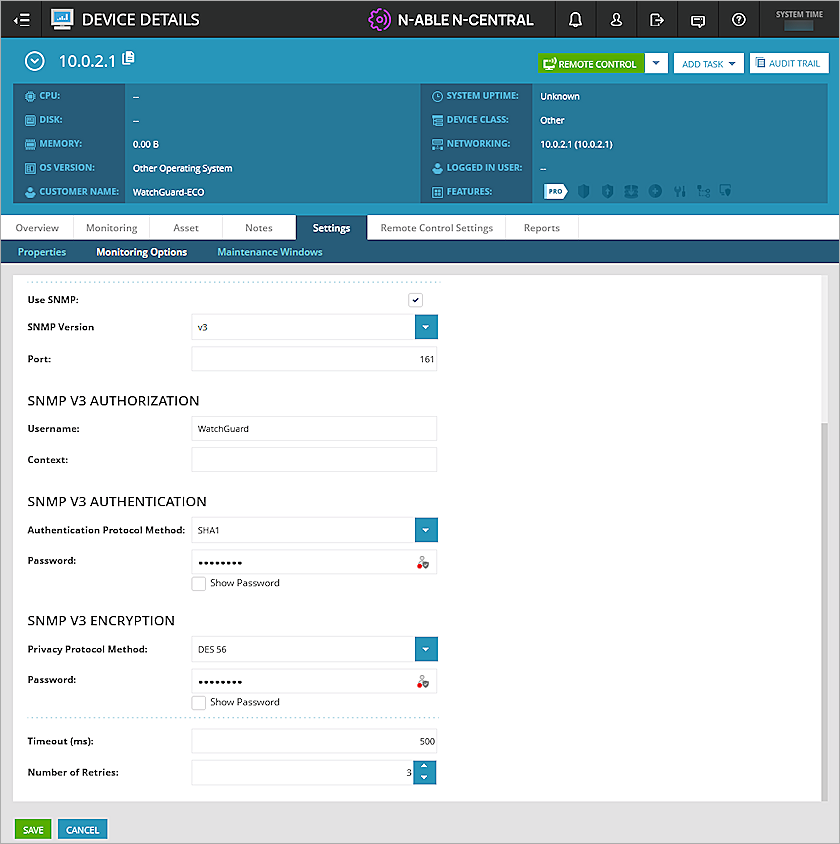Copy device name 10.0.2.1 with copy icon
840x844 pixels.
point(129,58)
